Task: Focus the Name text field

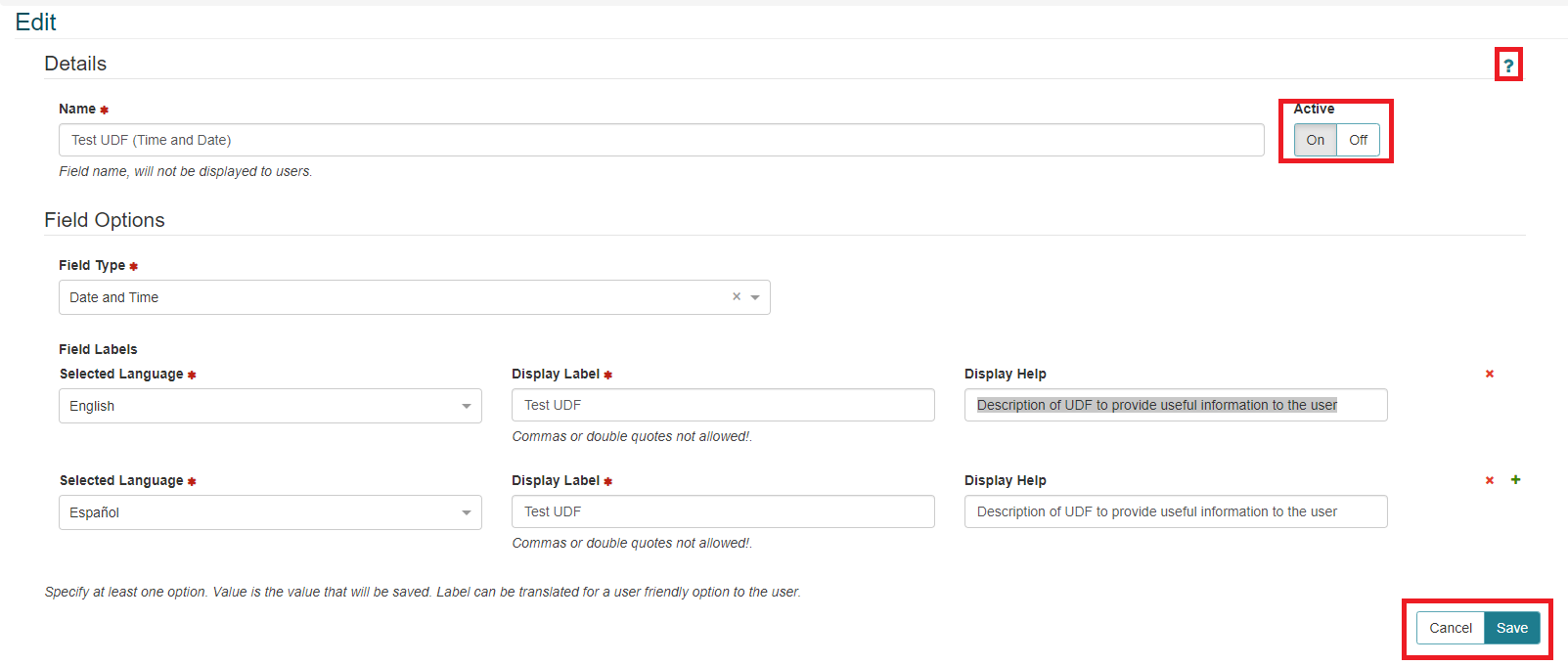Action: pos(660,140)
